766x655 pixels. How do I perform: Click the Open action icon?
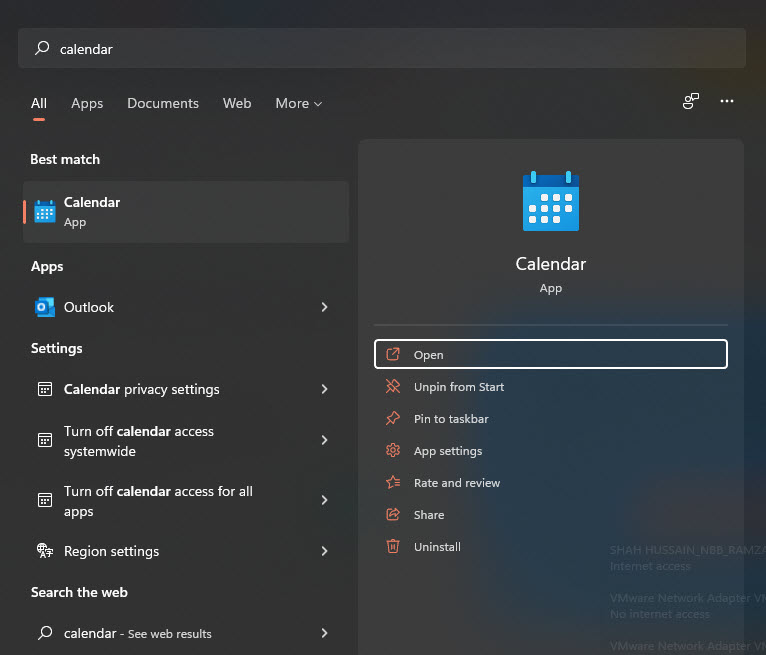[393, 354]
